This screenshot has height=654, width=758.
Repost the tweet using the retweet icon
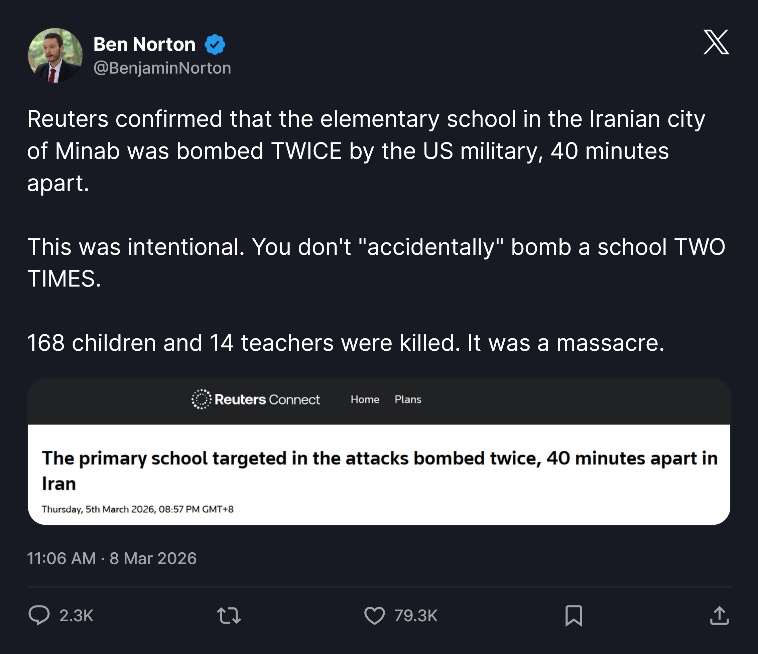pos(228,615)
